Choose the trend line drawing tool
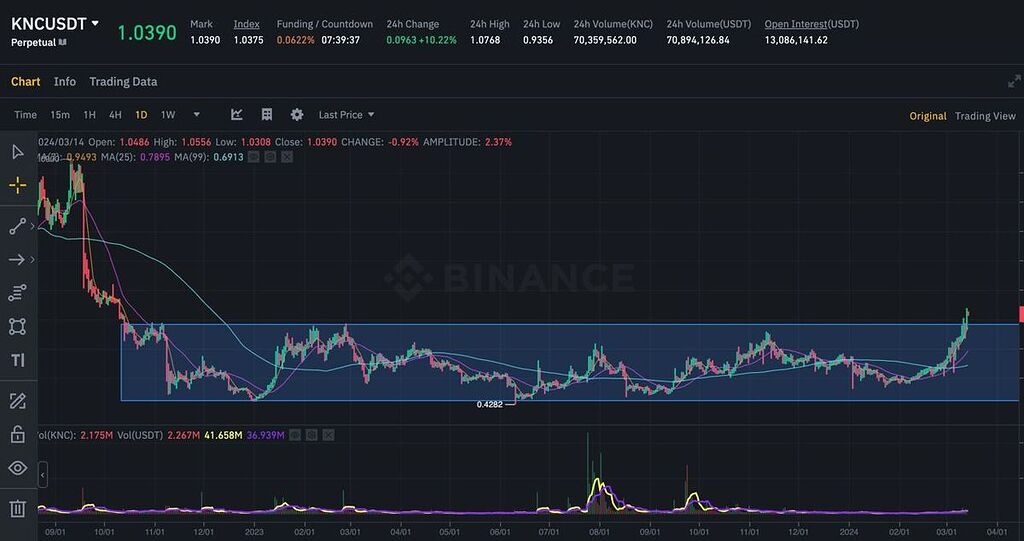The height and width of the screenshot is (541, 1024). coord(18,227)
